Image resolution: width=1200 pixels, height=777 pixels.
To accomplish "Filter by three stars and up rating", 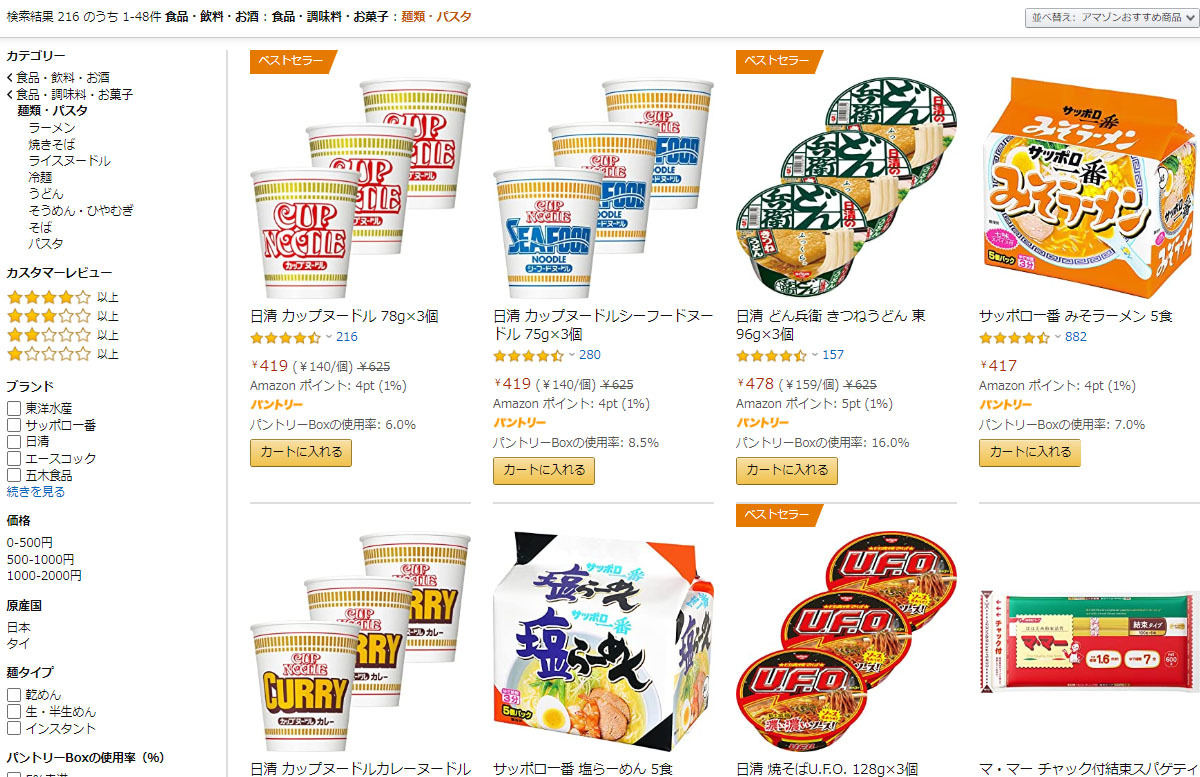I will click(62, 316).
